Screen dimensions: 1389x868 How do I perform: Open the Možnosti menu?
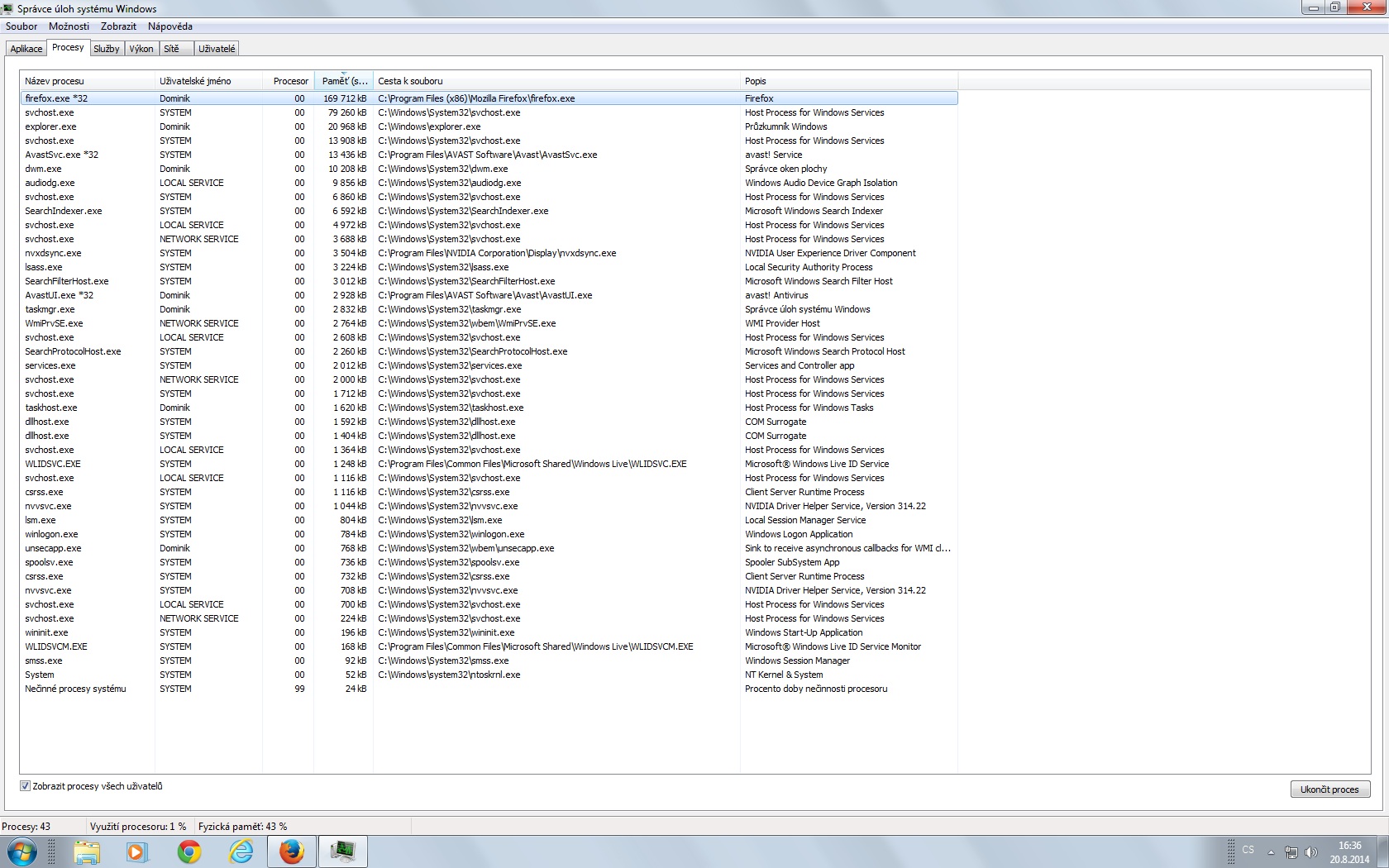point(69,26)
